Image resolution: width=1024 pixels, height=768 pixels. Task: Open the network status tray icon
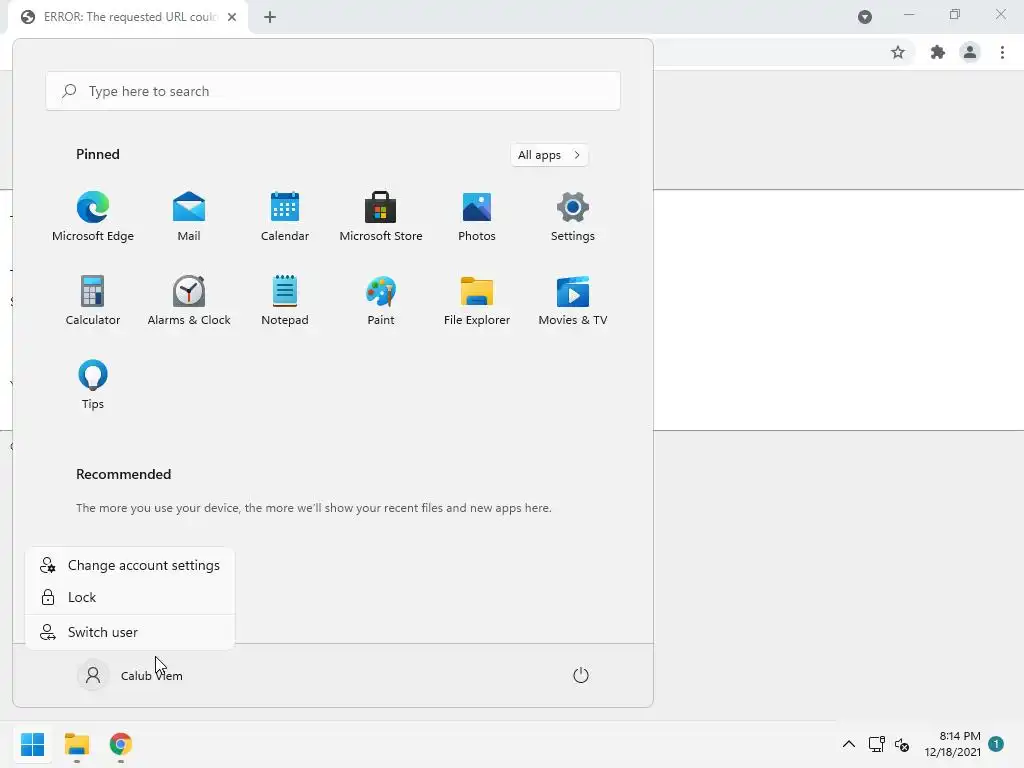876,744
